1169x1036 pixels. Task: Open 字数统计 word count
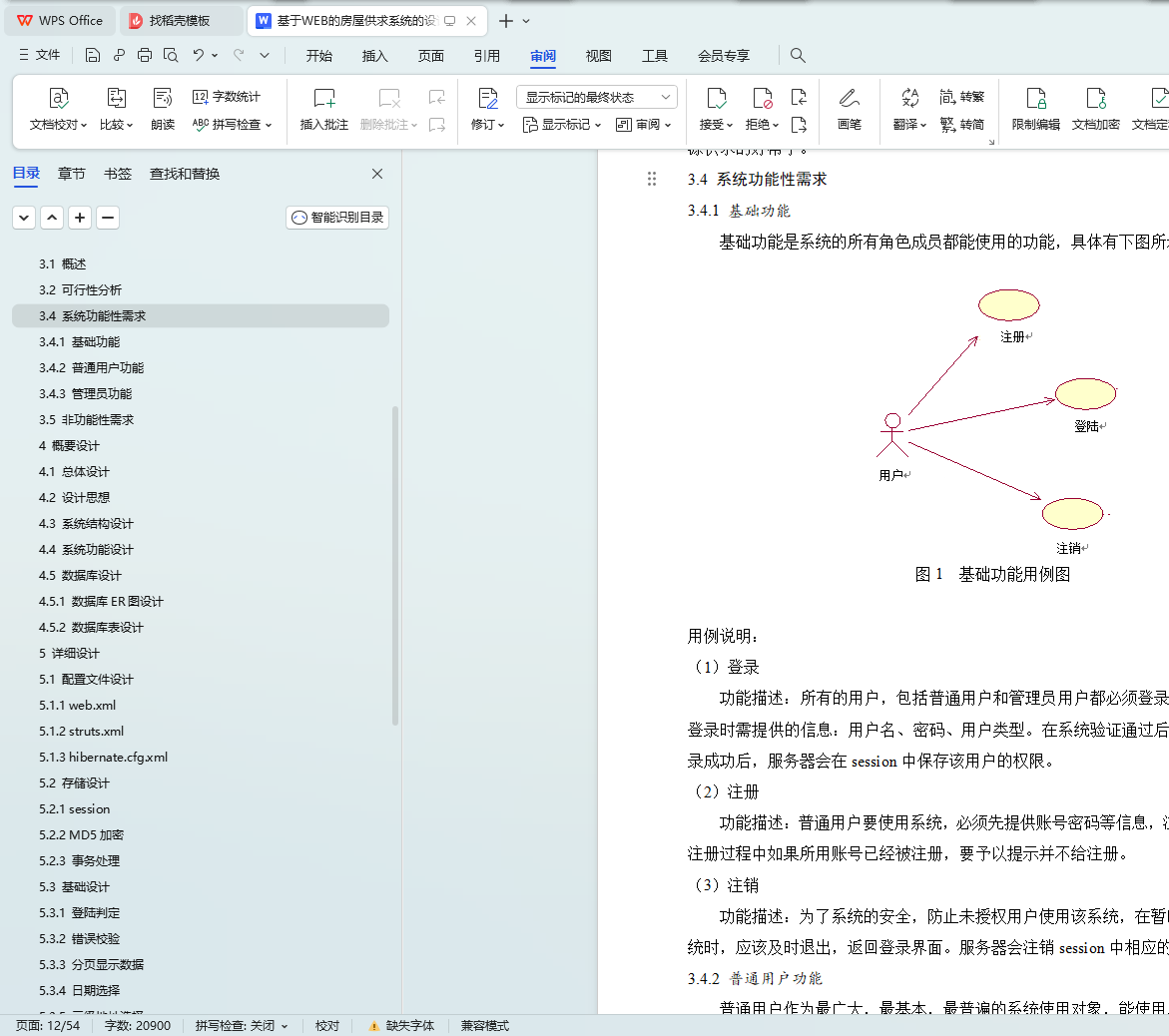click(227, 97)
